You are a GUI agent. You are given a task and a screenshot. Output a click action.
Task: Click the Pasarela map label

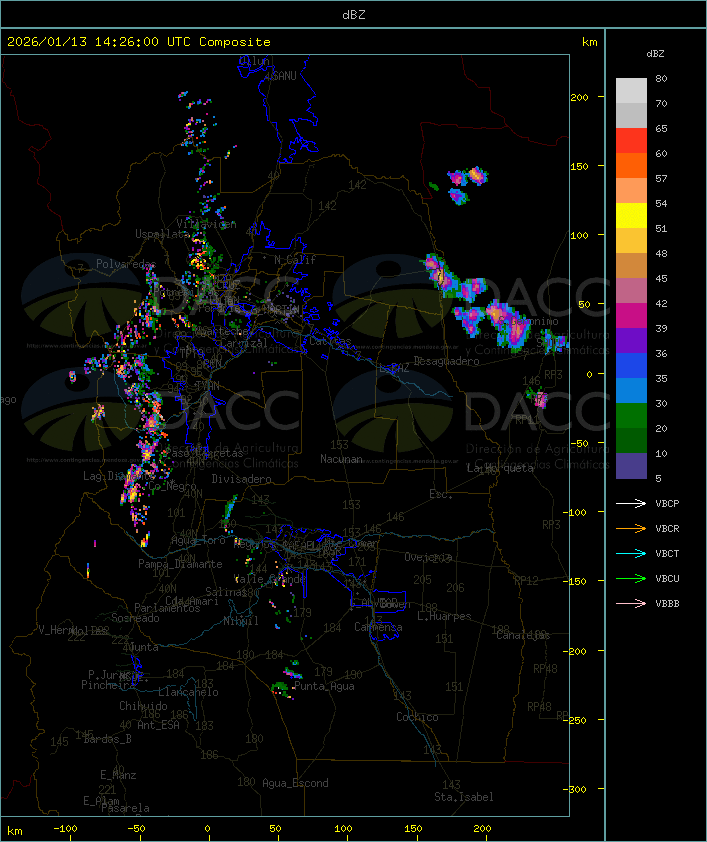125,808
